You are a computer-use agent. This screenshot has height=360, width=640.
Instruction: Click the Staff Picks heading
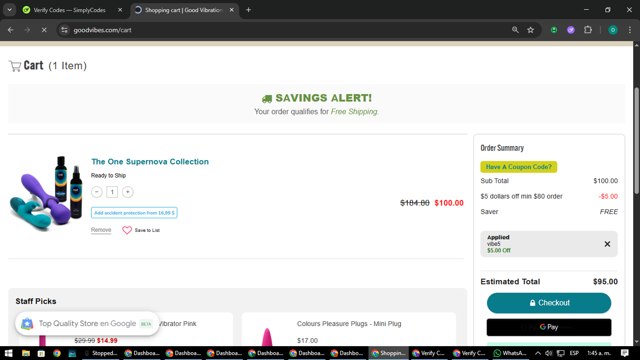pyautogui.click(x=36, y=301)
